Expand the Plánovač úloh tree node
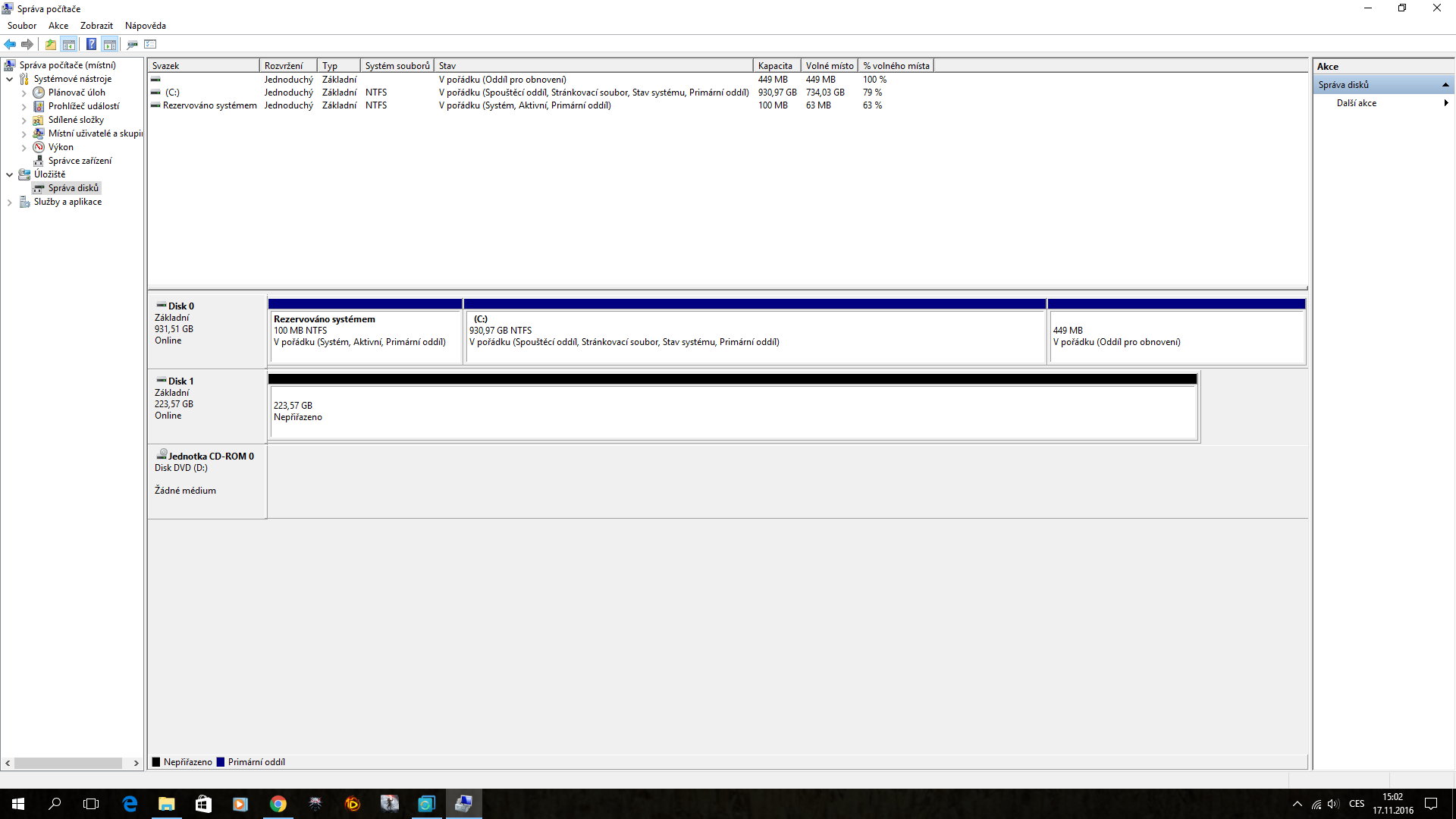The image size is (1456, 819). coord(24,93)
